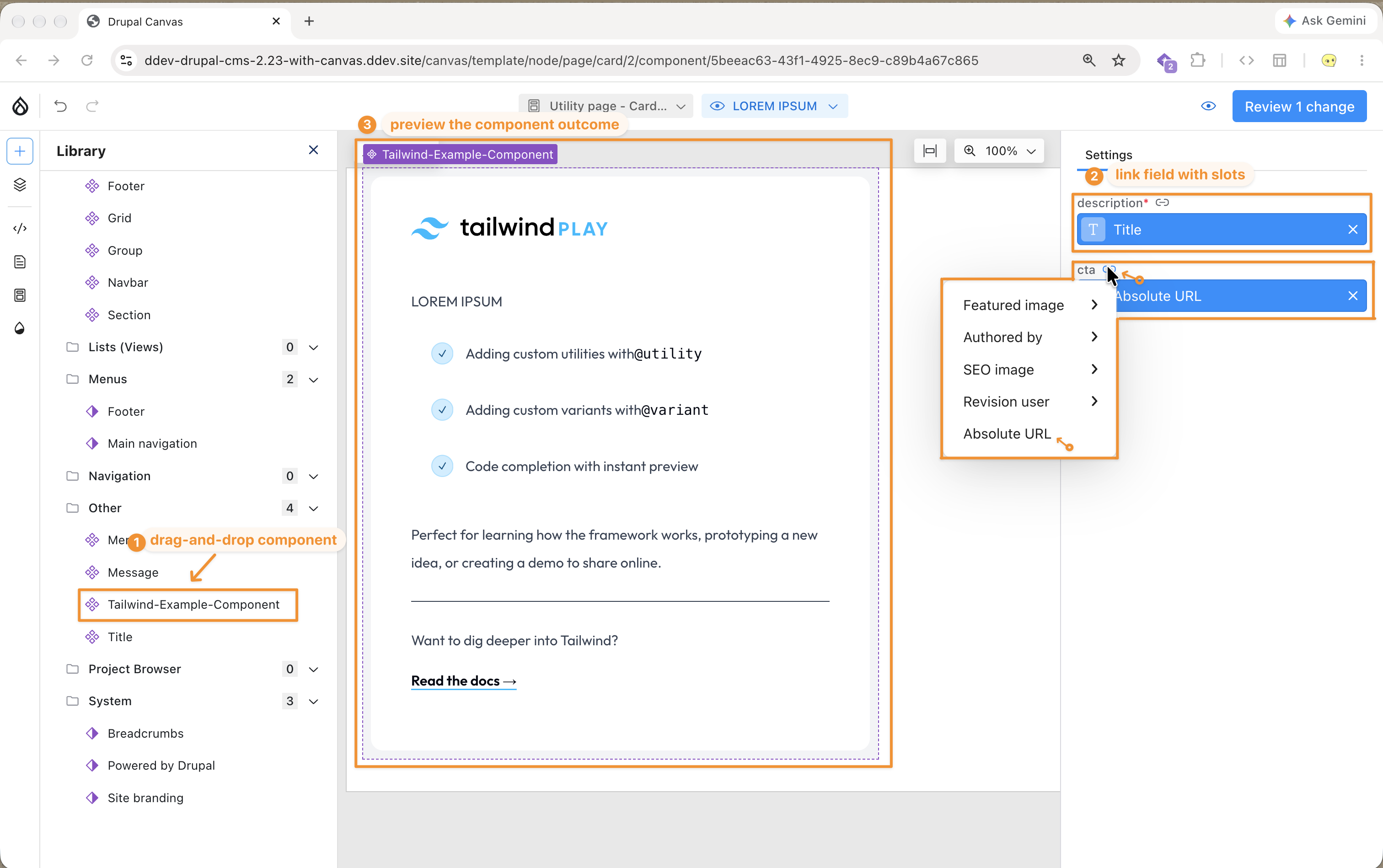Open Chrome three-dot menu
The height and width of the screenshot is (868, 1383).
coord(1362,60)
